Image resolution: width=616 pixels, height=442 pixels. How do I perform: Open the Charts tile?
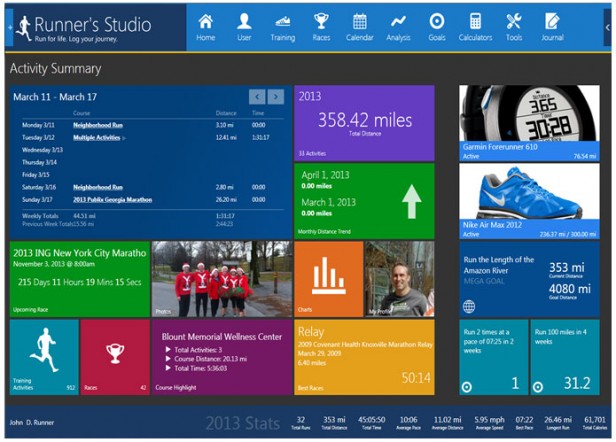(328, 278)
